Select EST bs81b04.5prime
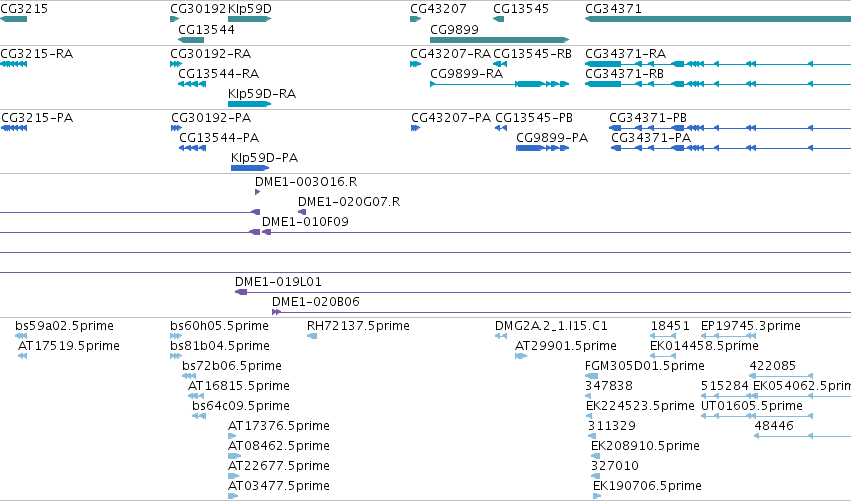The width and height of the screenshot is (851, 501). pos(220,346)
